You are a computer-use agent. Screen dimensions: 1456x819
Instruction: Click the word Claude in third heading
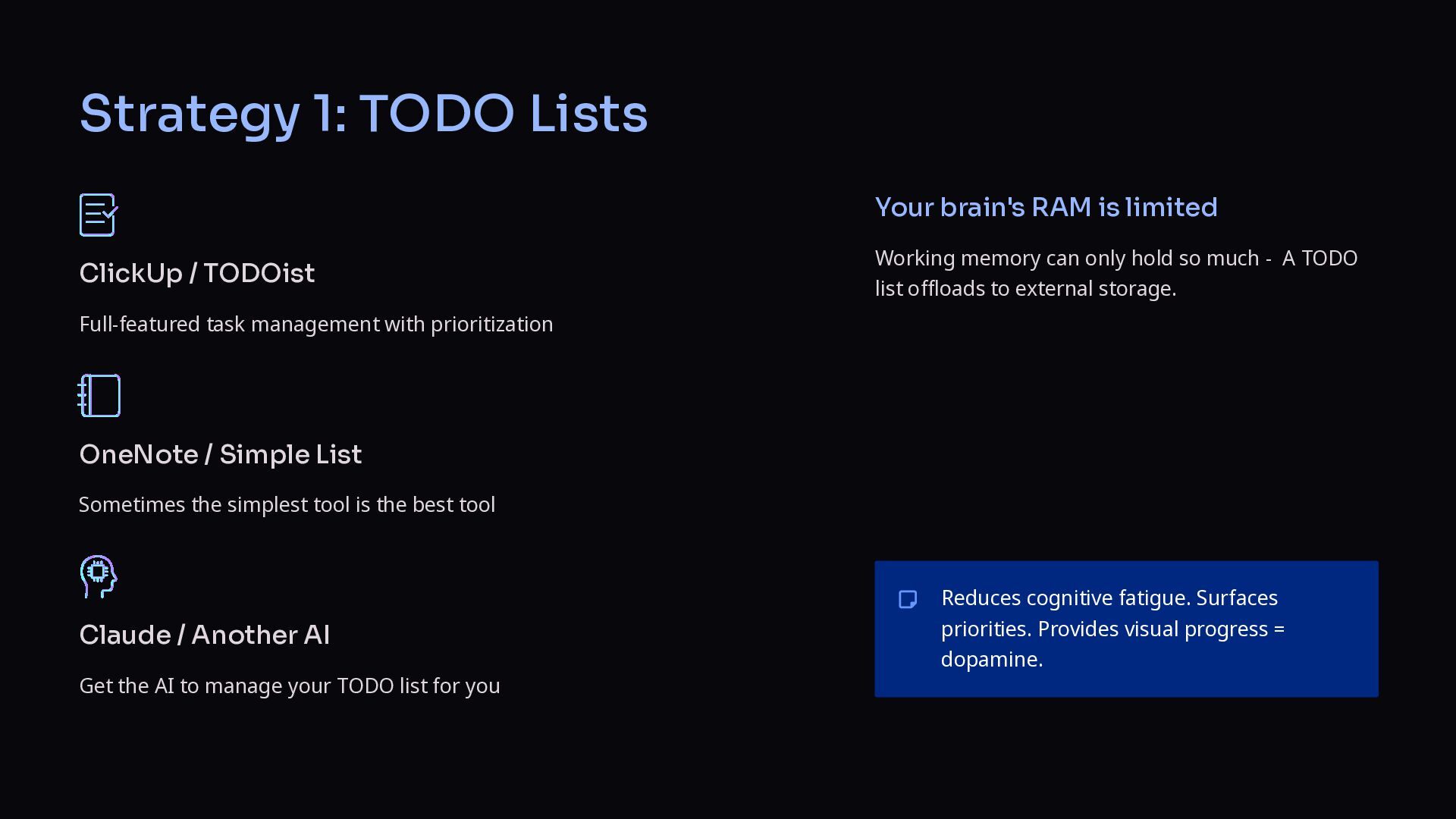pyautogui.click(x=125, y=635)
